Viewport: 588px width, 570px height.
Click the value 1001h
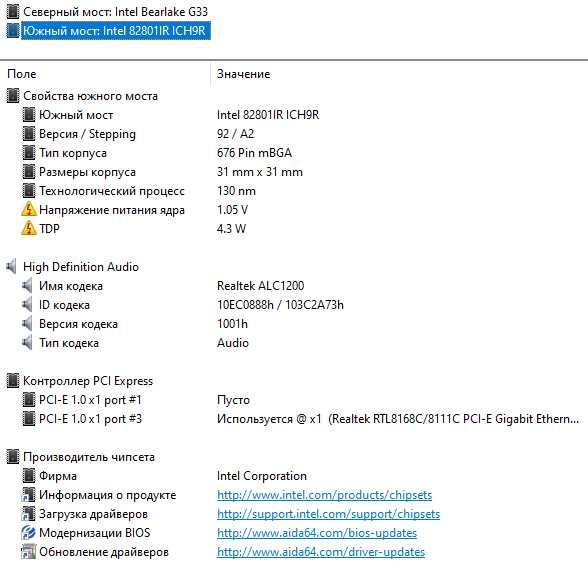232,324
